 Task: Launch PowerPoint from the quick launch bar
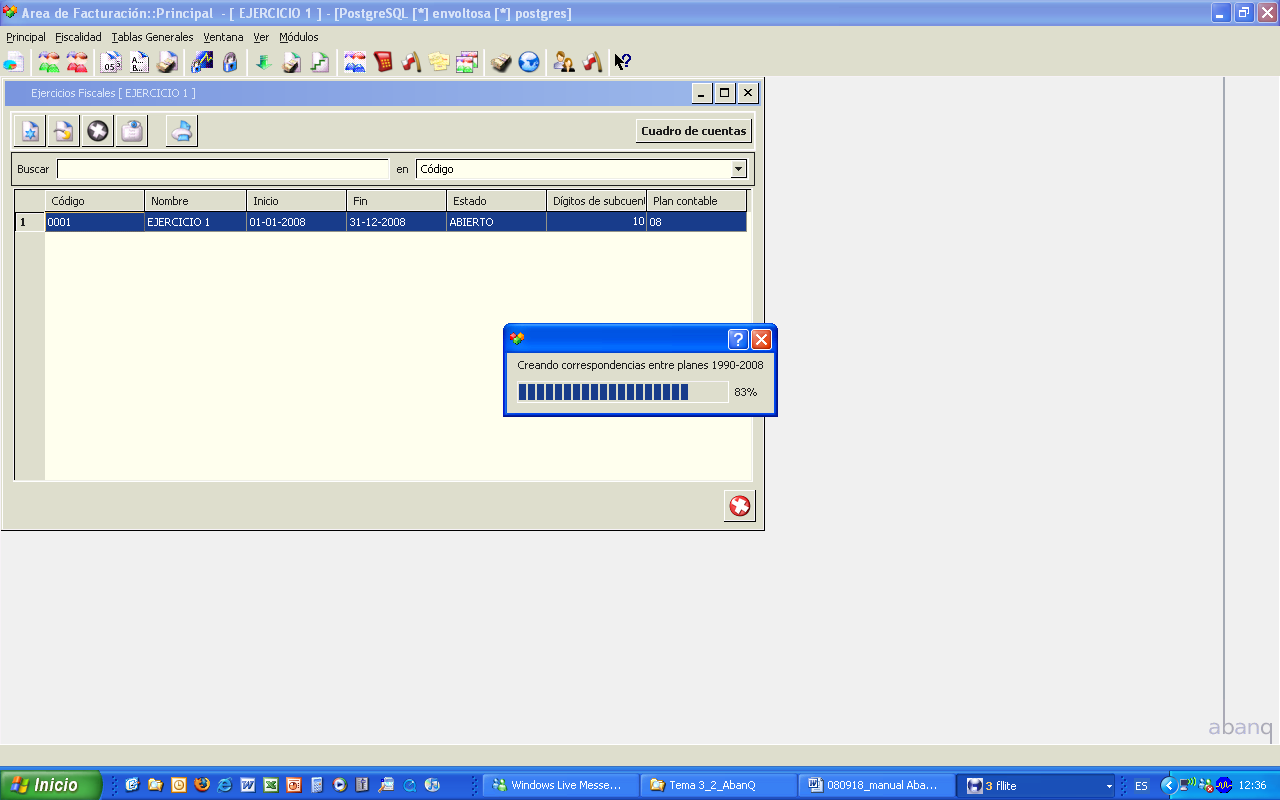tap(294, 785)
